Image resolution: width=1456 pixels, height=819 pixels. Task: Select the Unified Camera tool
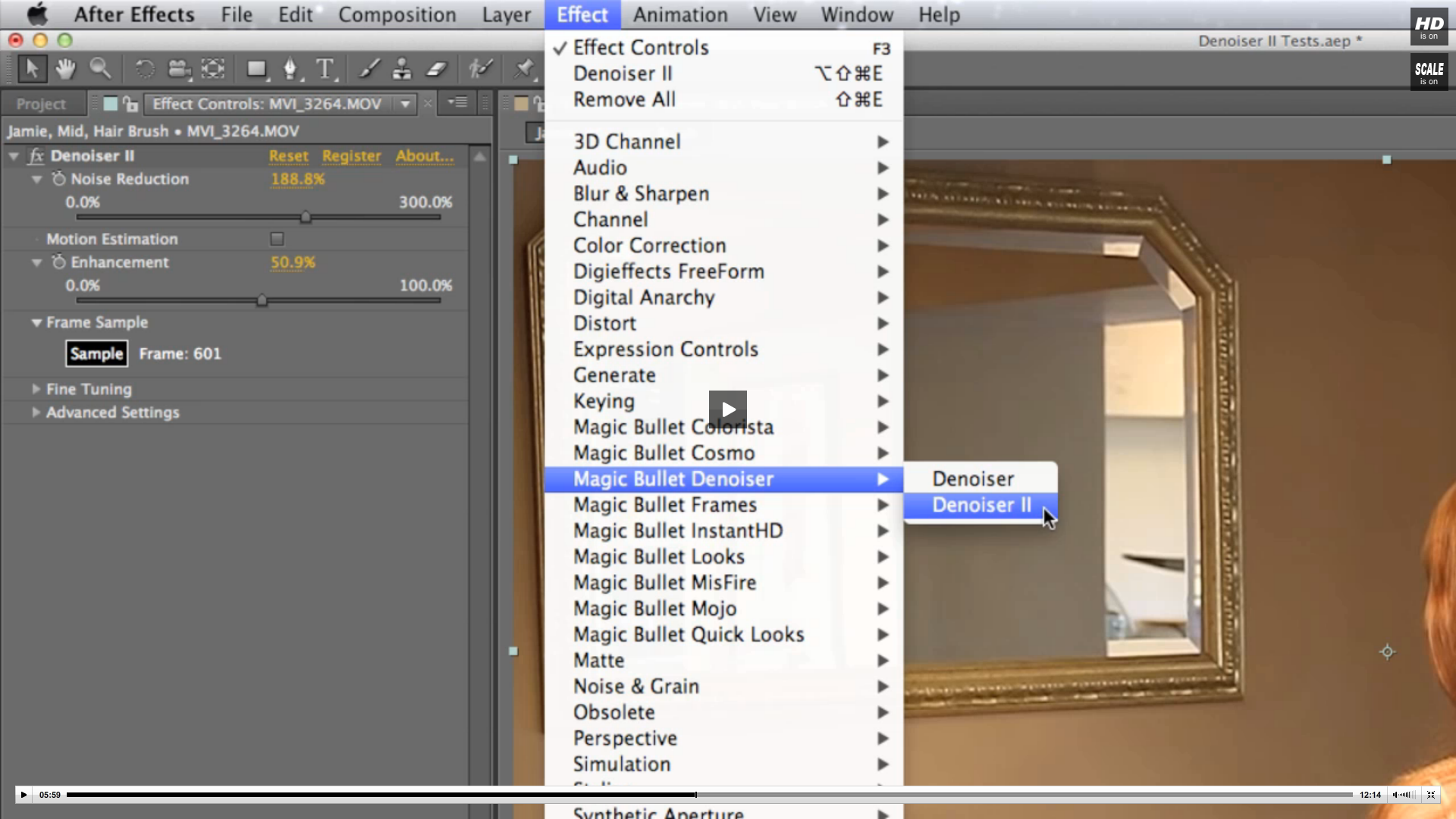point(179,69)
